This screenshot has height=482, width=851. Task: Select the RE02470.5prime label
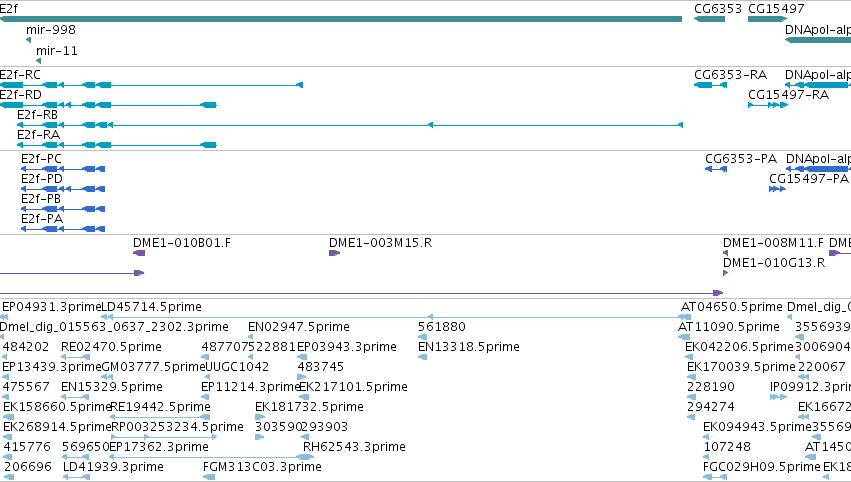pos(111,347)
